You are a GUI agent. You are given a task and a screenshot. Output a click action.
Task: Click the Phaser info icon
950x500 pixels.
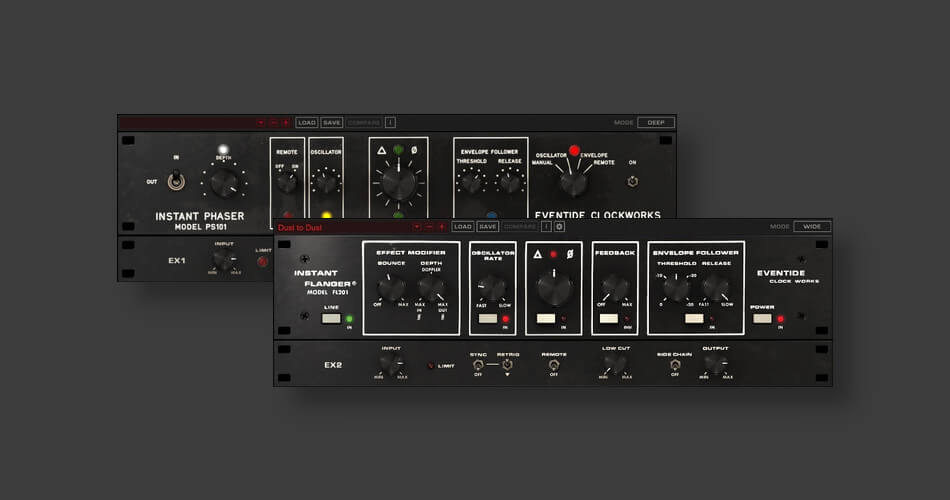point(390,122)
